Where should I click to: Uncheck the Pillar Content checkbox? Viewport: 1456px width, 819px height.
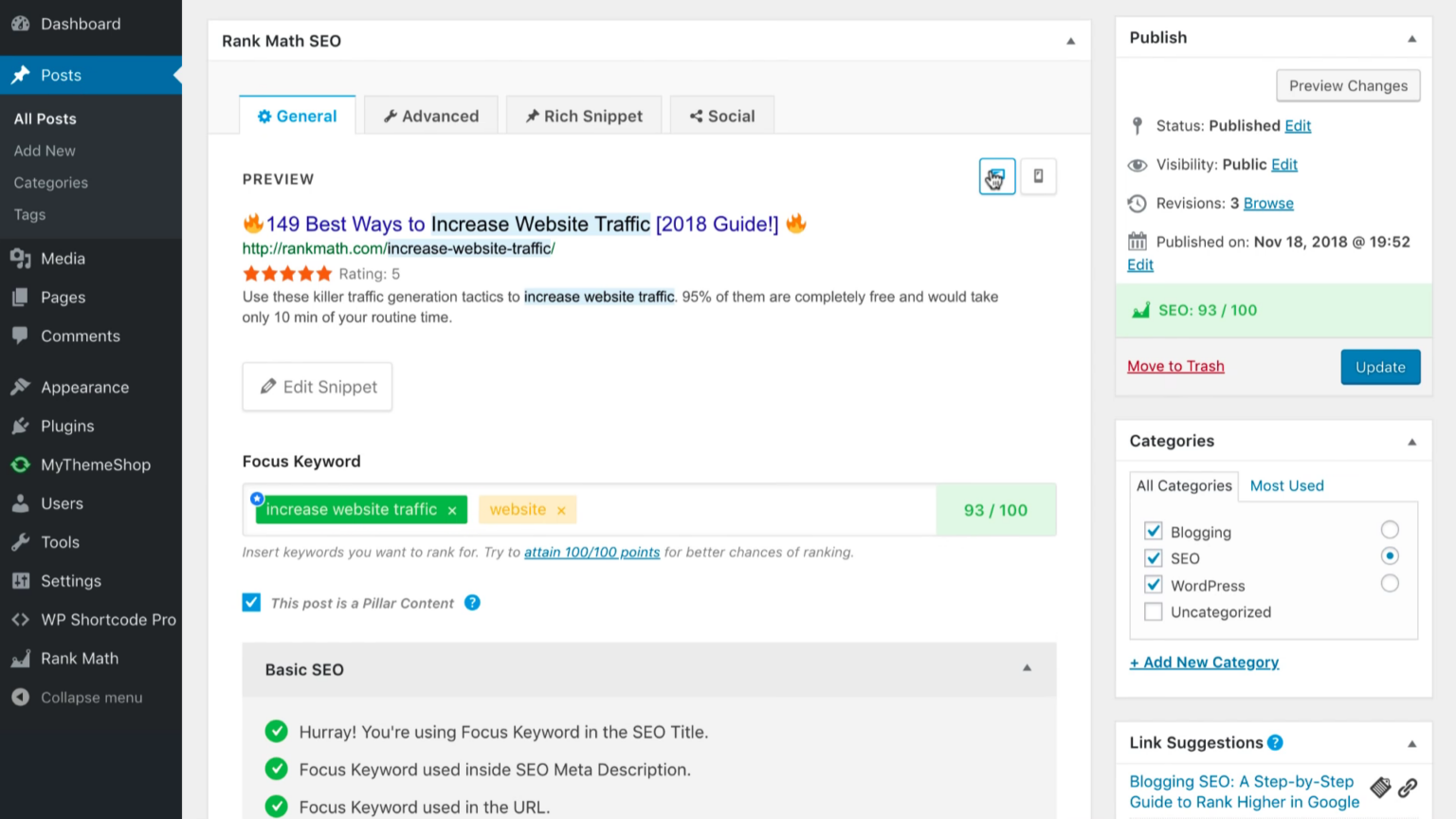pyautogui.click(x=251, y=603)
